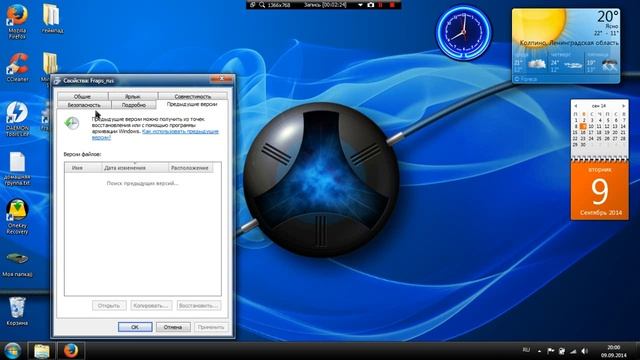Viewport: 640px width, 360px height.
Task: Click the RU language indicator
Action: coord(526,350)
